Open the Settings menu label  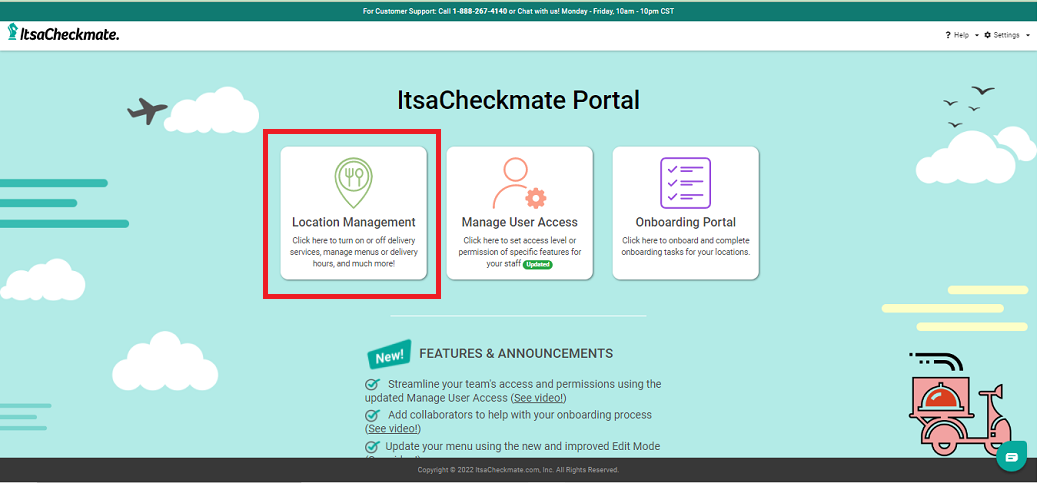(x=1006, y=35)
